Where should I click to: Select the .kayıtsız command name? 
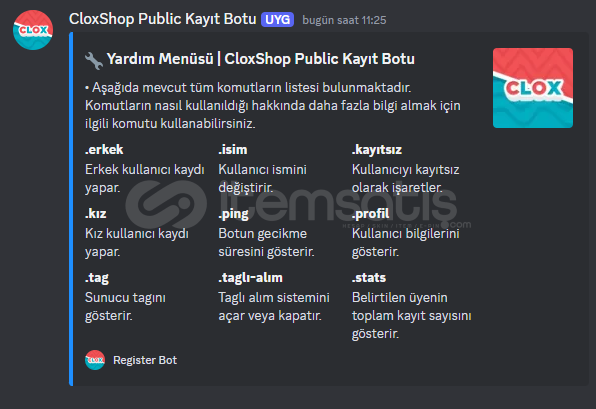pos(377,150)
